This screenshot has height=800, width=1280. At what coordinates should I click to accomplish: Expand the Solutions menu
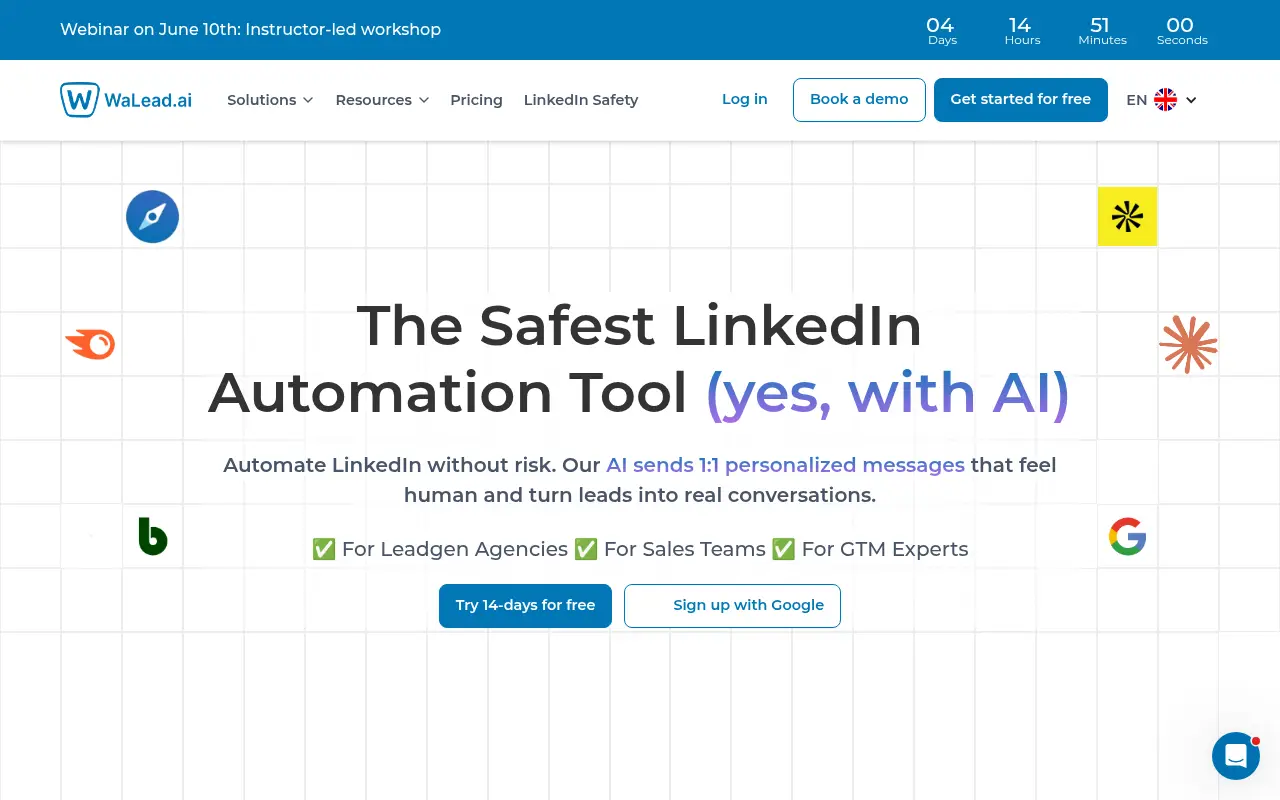270,100
